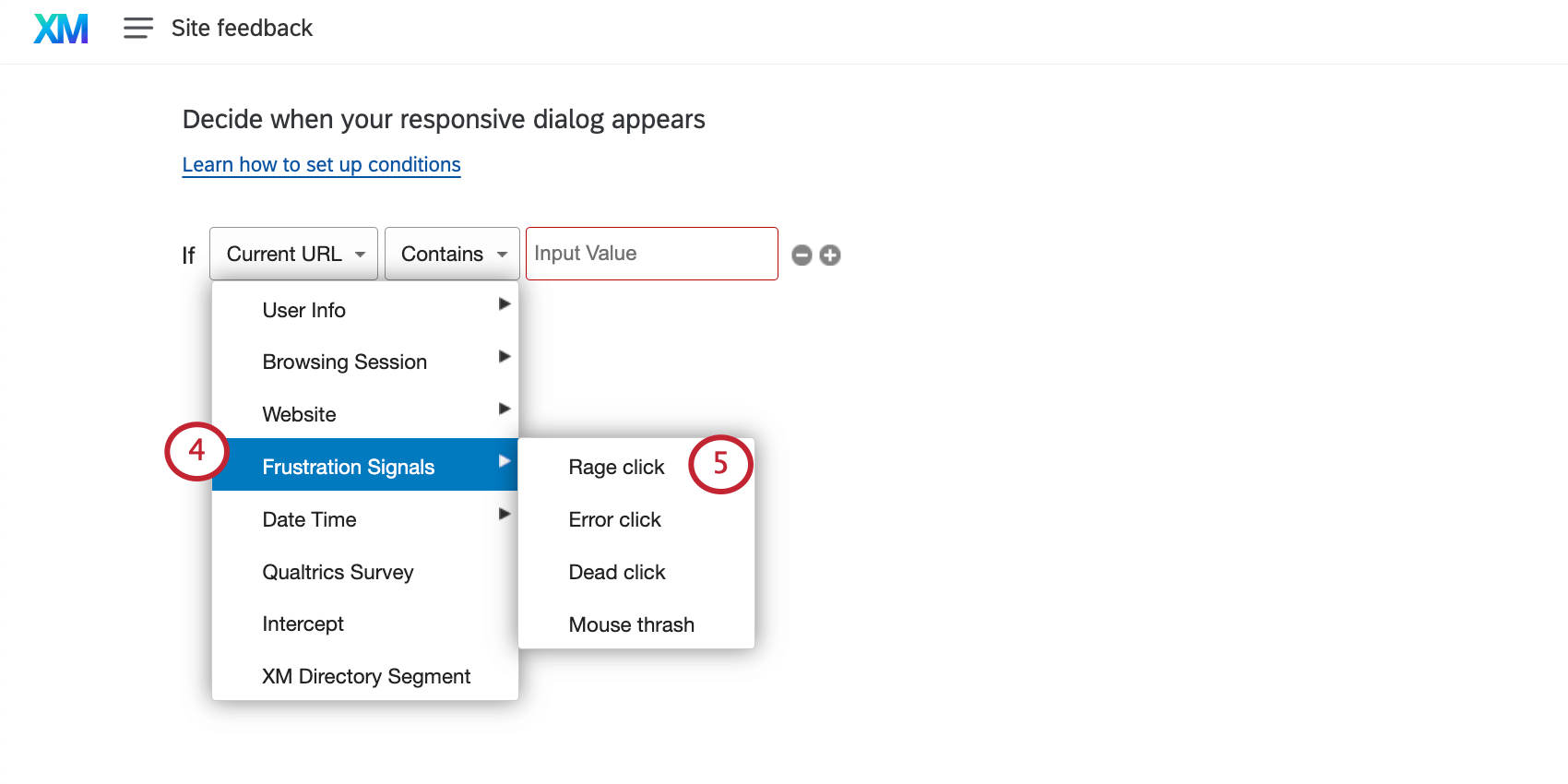Expand Date Time submenu arrow
Screen dimensions: 1568x784
(x=504, y=514)
